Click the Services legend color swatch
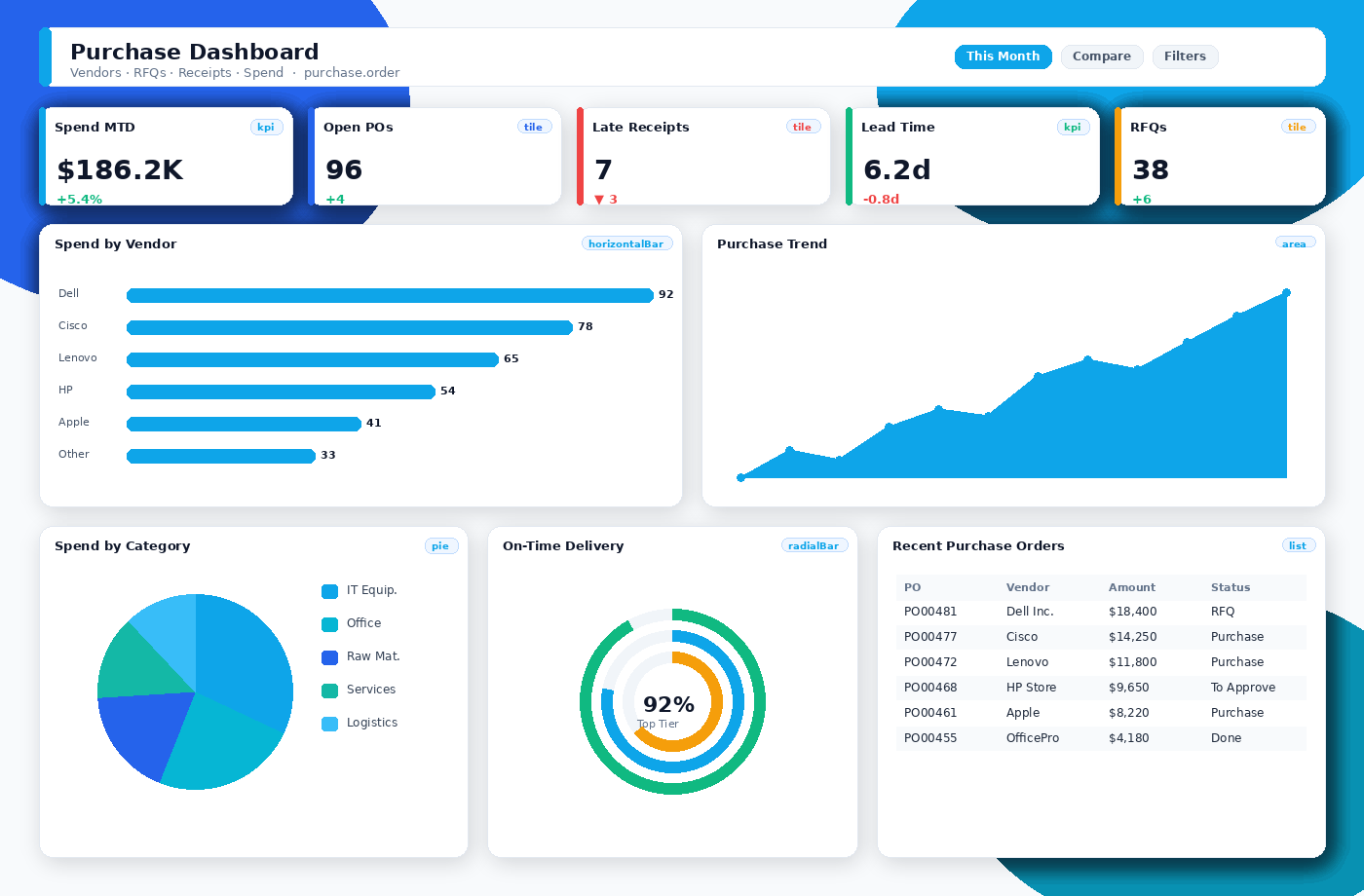This screenshot has height=896, width=1364. [x=329, y=691]
